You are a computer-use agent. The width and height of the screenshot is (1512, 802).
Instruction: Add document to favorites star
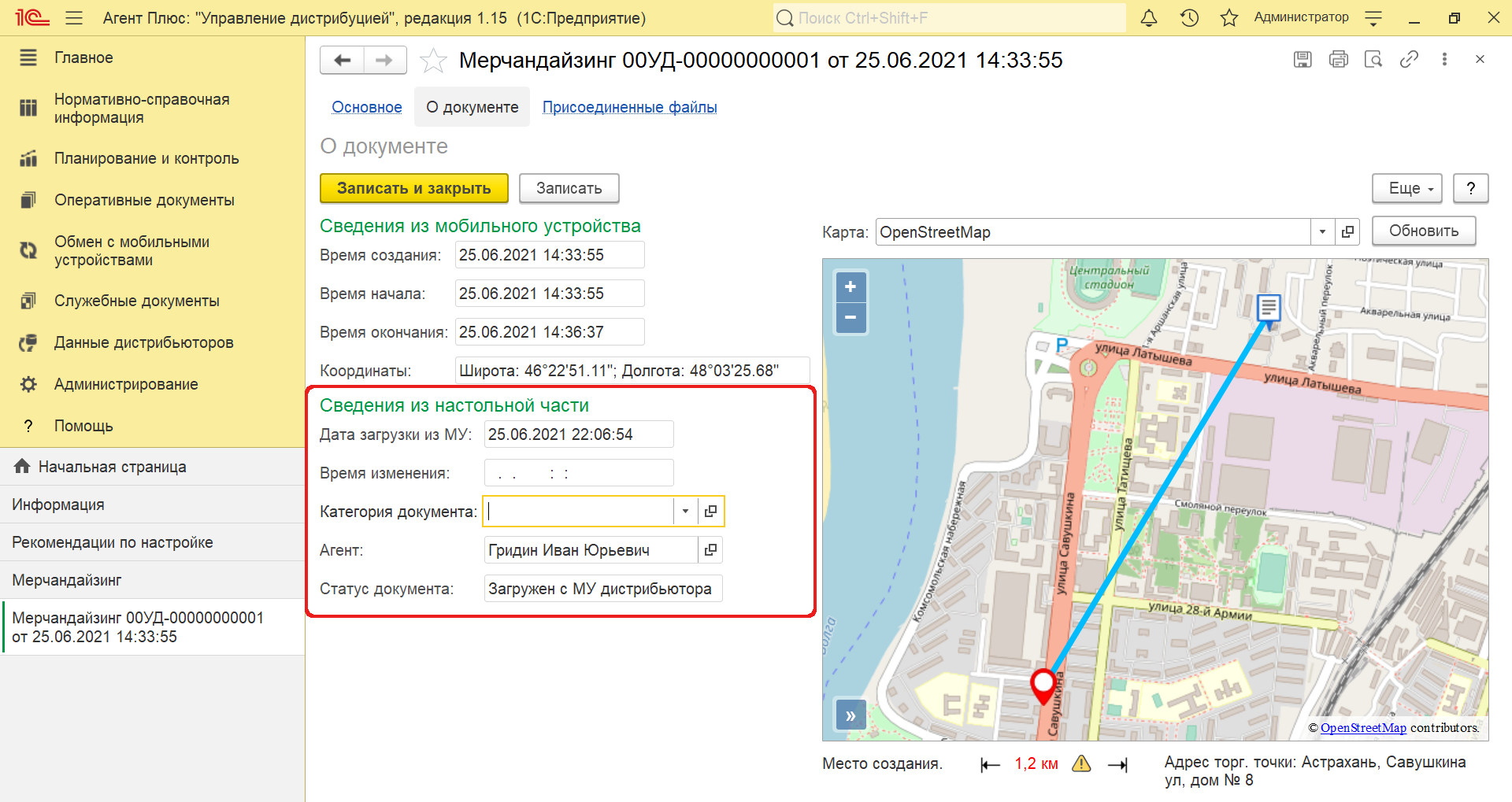point(433,61)
